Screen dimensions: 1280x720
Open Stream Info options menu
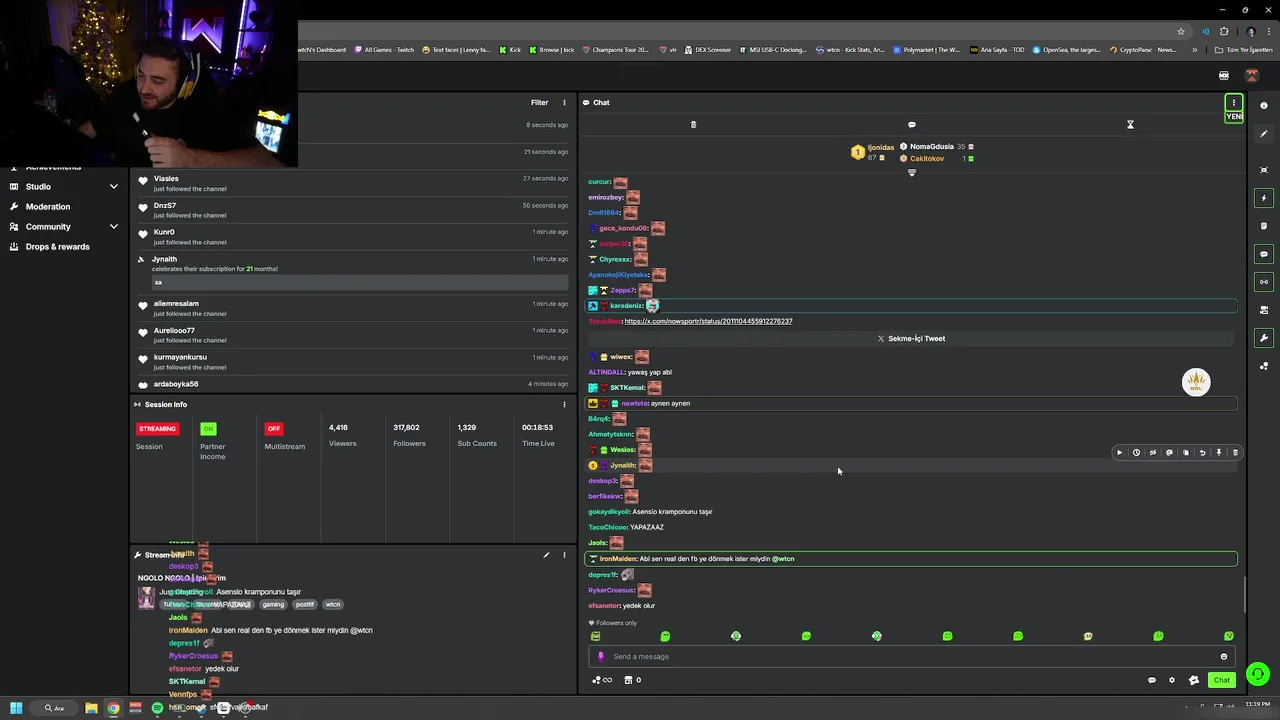click(564, 555)
